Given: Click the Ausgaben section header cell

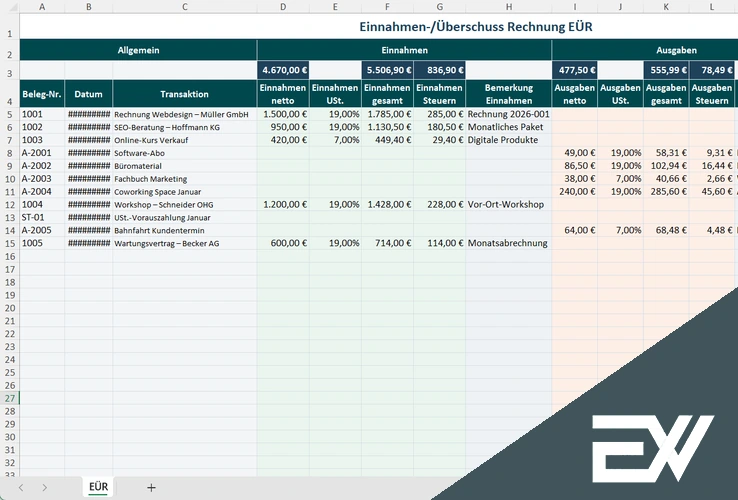Looking at the screenshot, I should tap(676, 49).
